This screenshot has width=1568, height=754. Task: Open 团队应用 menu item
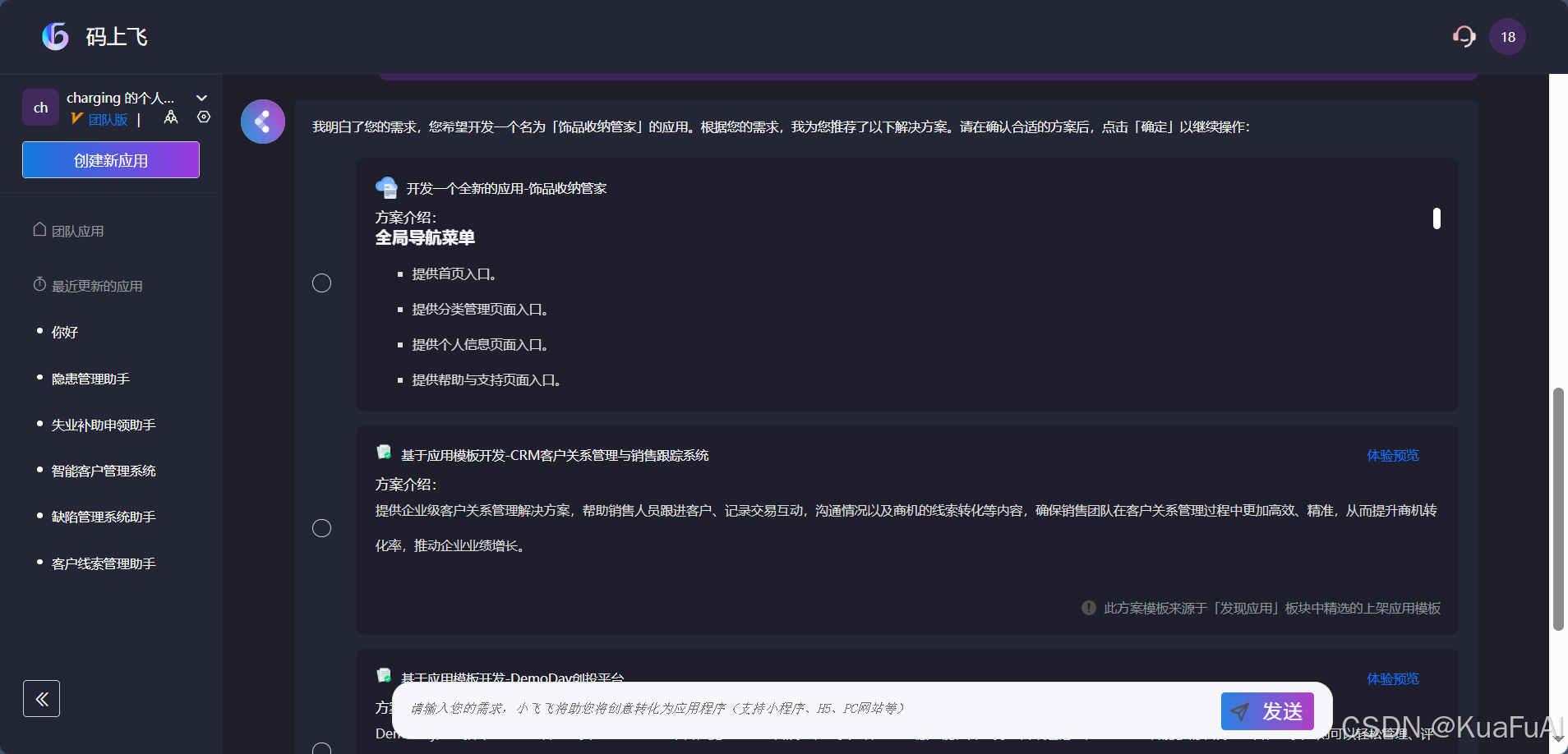68,231
